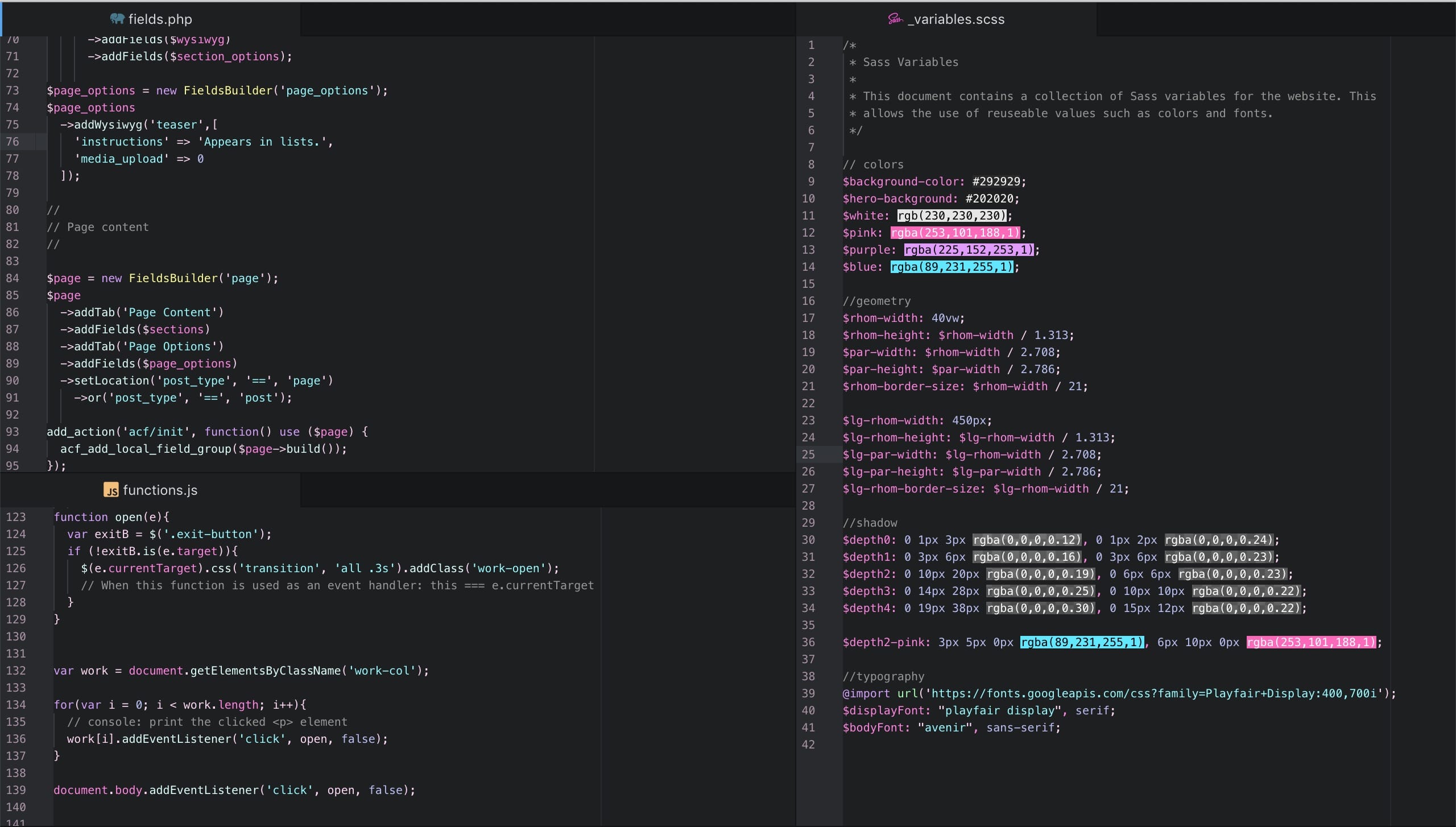Click the $white rgb(230,230,230) swatch
Screen dimensions: 1456x827
(952, 216)
